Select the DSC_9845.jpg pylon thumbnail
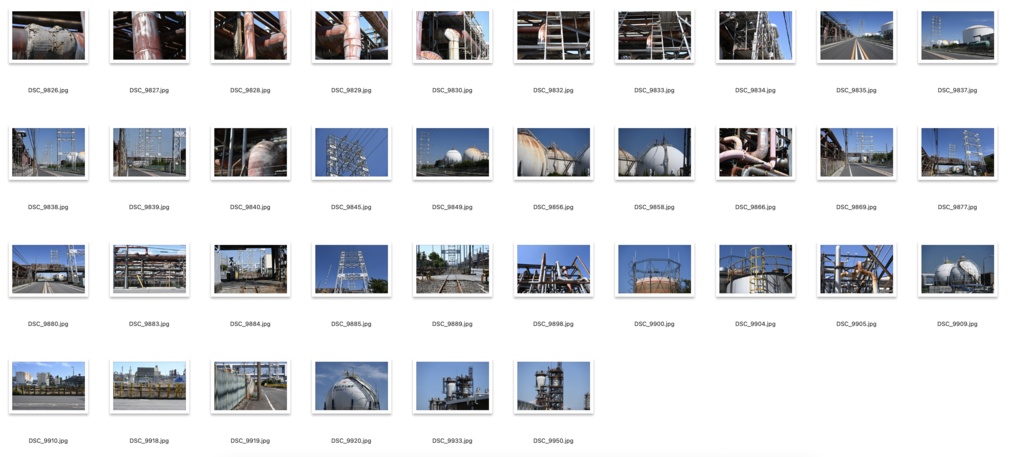 click(351, 153)
